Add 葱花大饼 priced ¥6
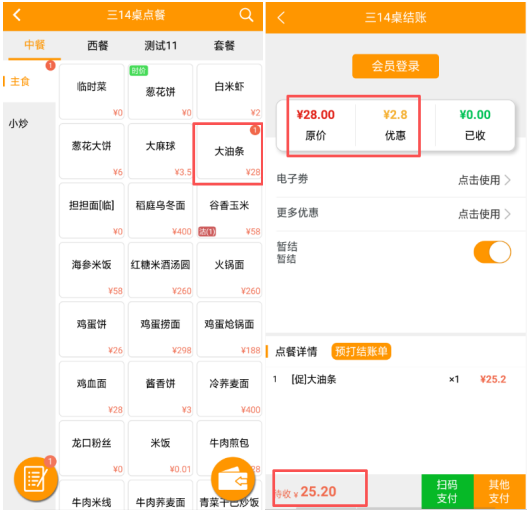Screen dimensions: 527x510 [92, 151]
